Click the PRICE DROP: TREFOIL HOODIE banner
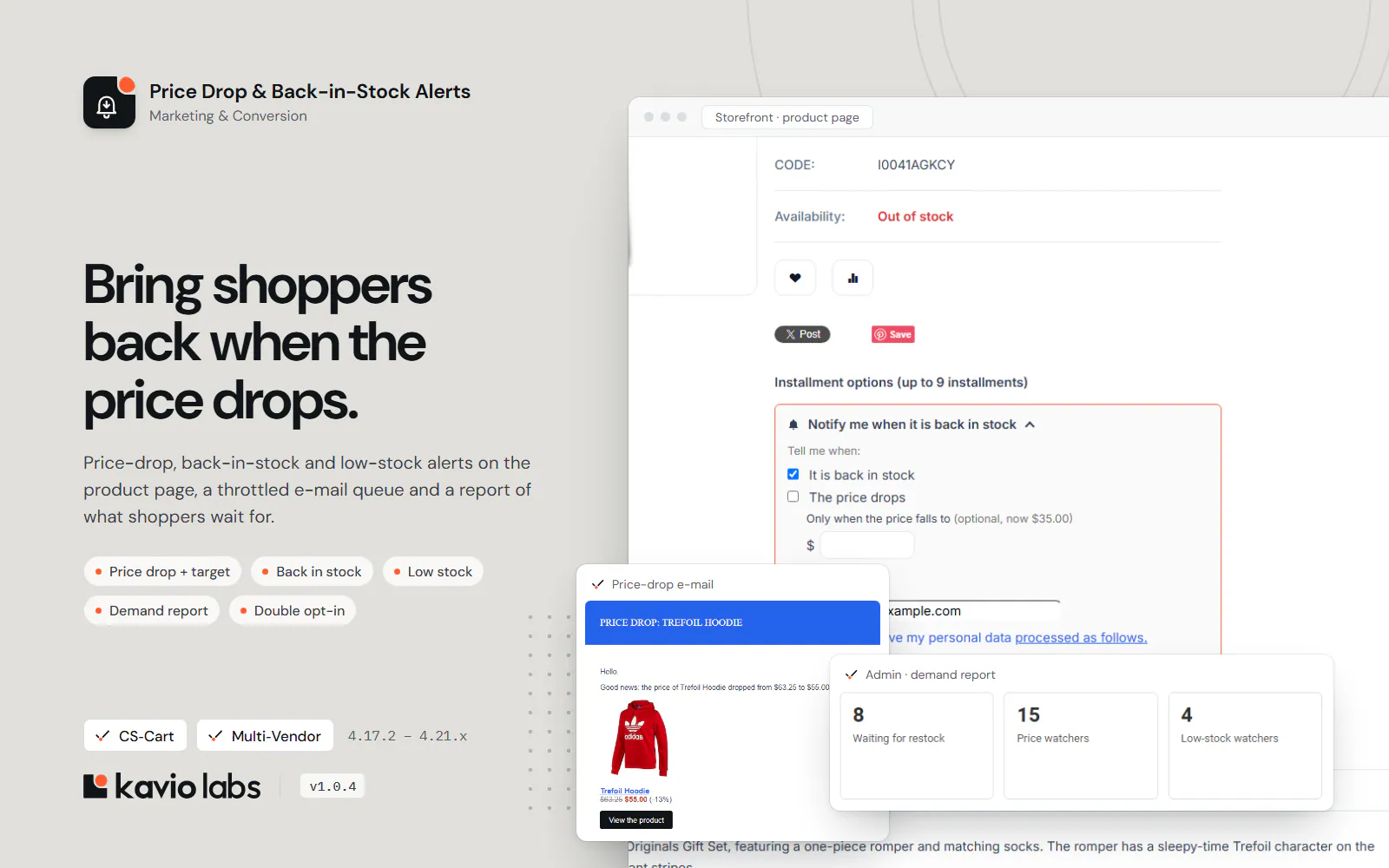The width and height of the screenshot is (1389, 868). pyautogui.click(x=733, y=622)
